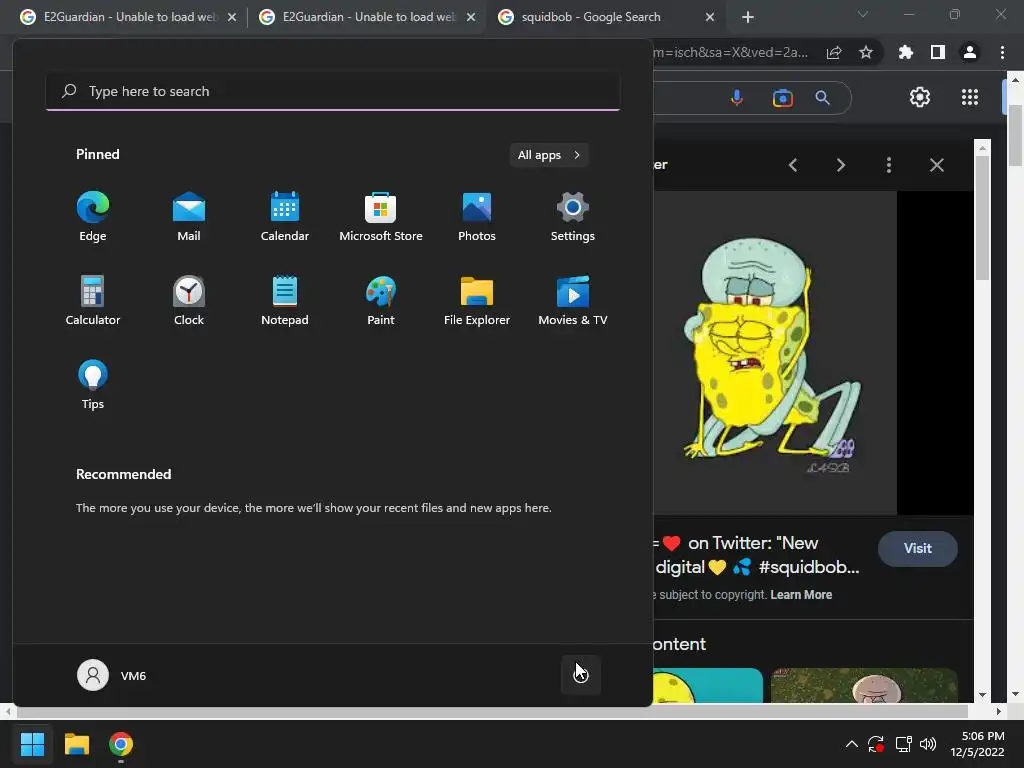
Task: Open Chrome tab search dropdown
Action: (863, 14)
